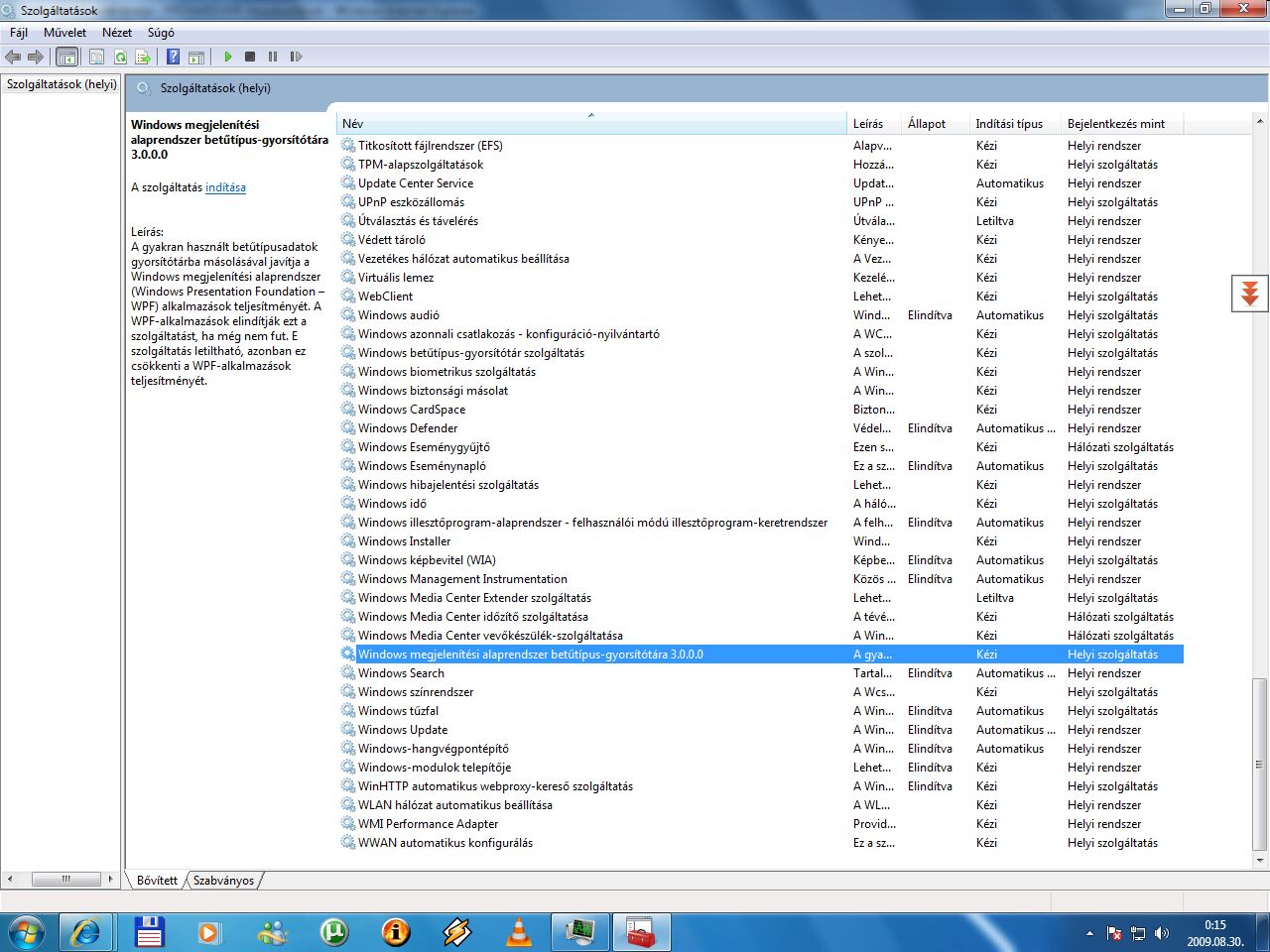Viewport: 1270px width, 952px height.
Task: Click the gear icon beside Windows Defender
Action: click(348, 428)
